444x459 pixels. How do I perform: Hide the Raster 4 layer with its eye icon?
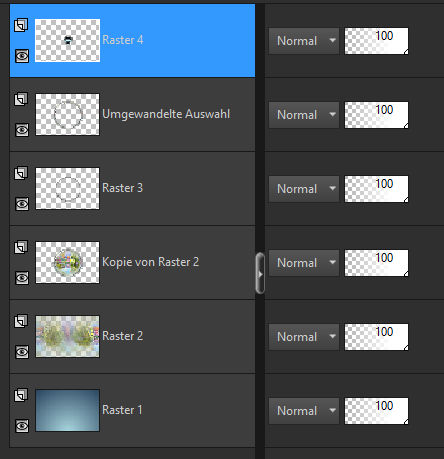tap(22, 56)
